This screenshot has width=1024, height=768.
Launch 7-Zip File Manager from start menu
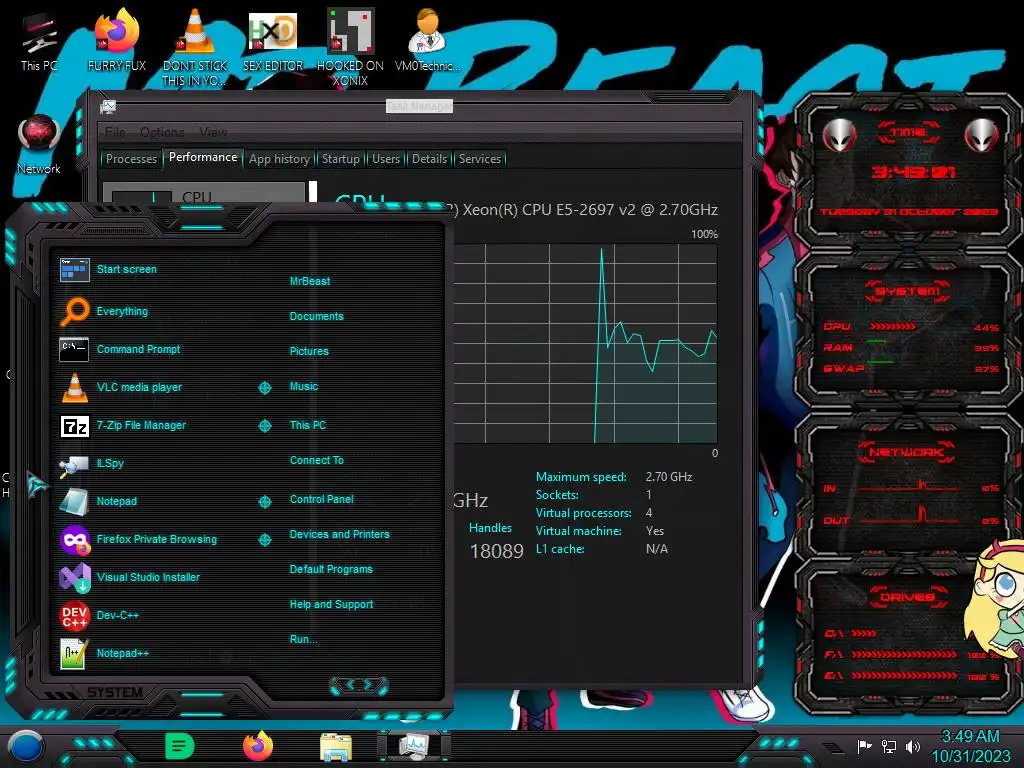click(x=141, y=425)
